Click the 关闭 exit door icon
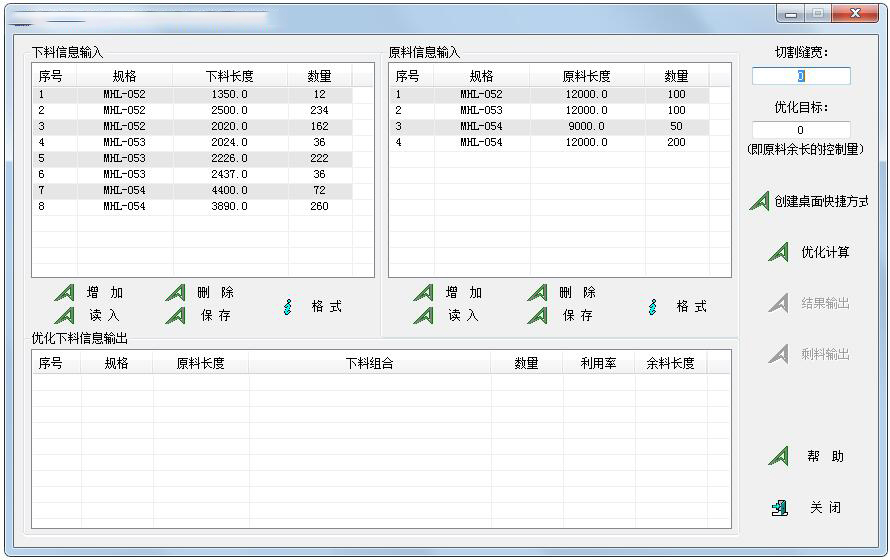Image resolution: width=890 pixels, height=560 pixels. 780,508
